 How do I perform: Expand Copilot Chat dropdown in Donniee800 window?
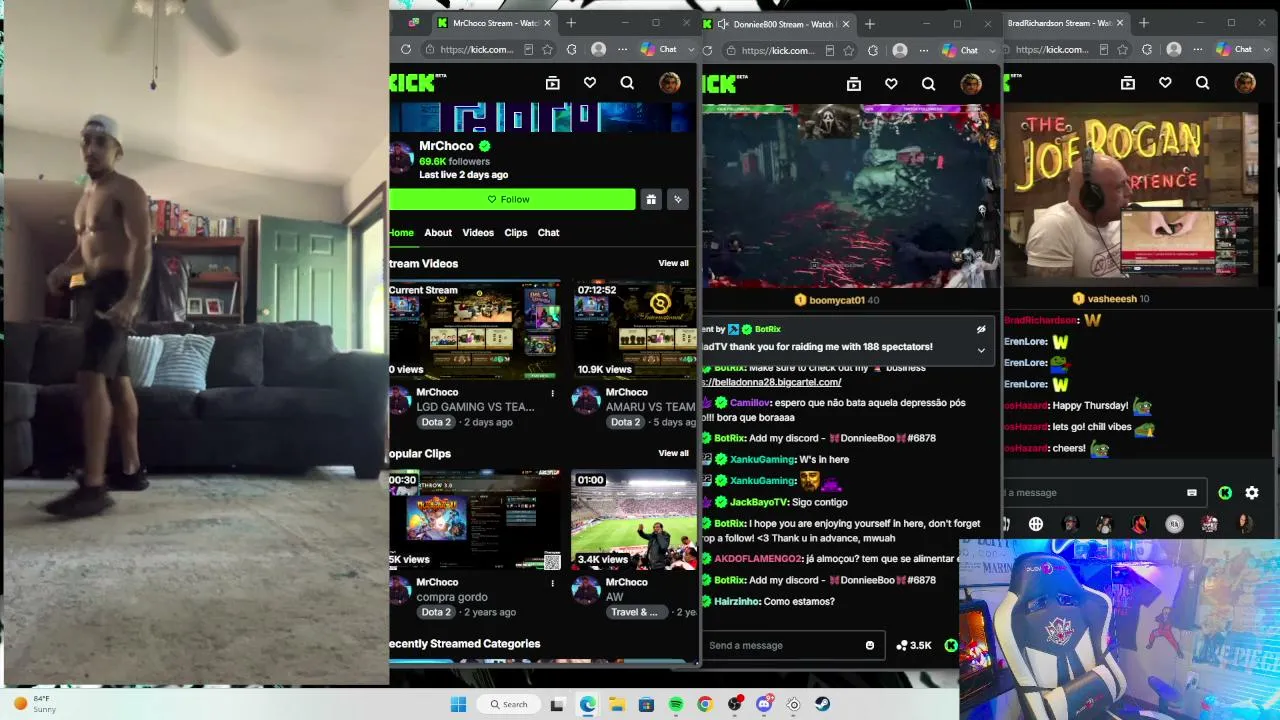tap(992, 50)
